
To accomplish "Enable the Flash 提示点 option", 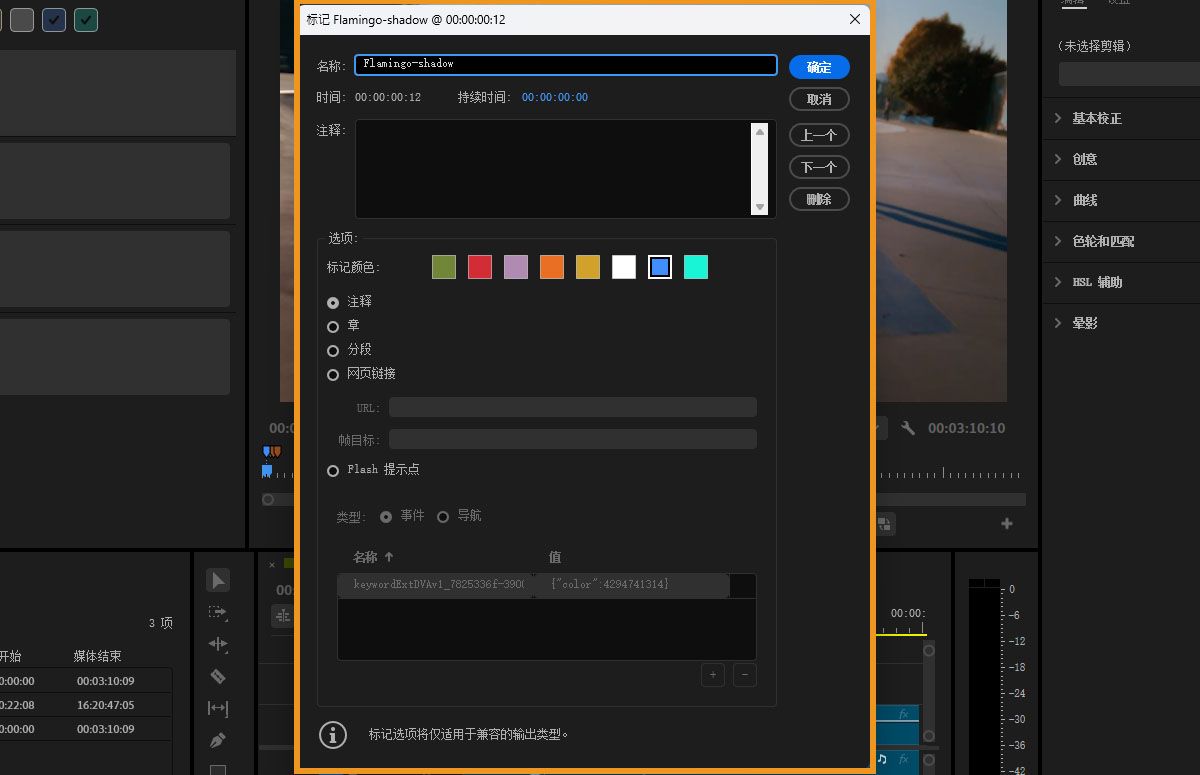I will 333,470.
